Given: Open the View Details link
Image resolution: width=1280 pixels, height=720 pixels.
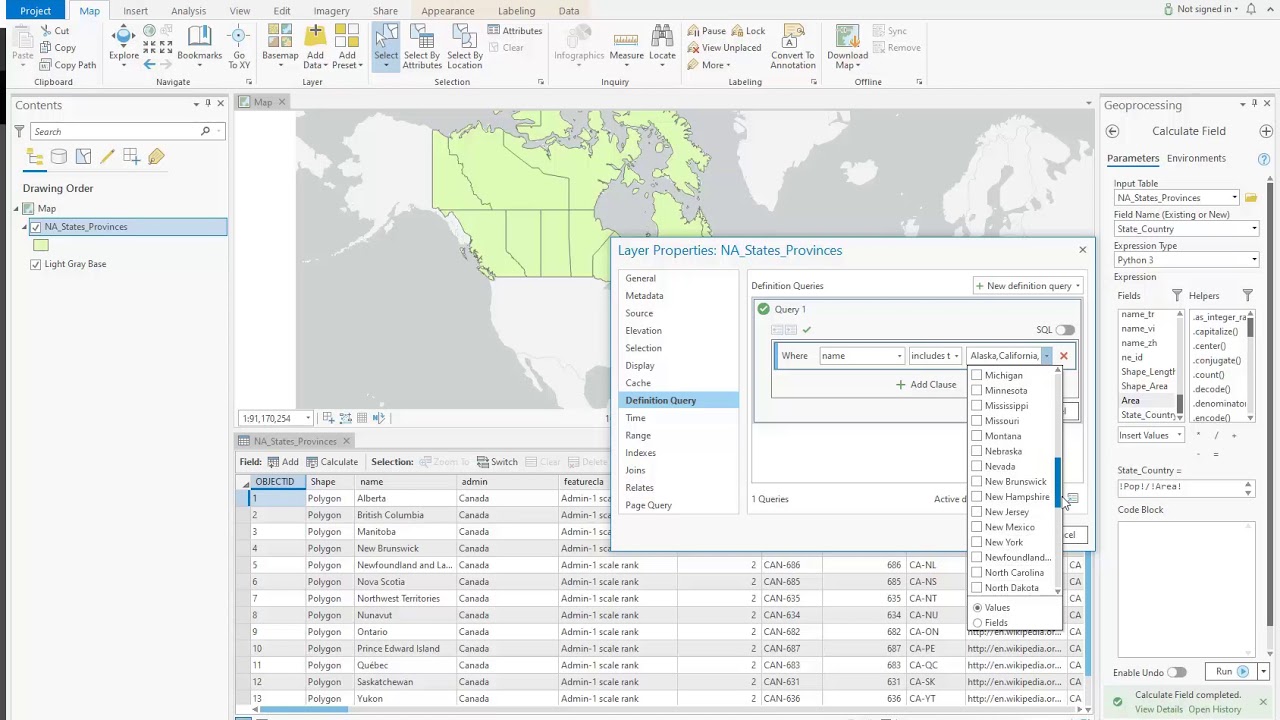Looking at the screenshot, I should 1159,710.
